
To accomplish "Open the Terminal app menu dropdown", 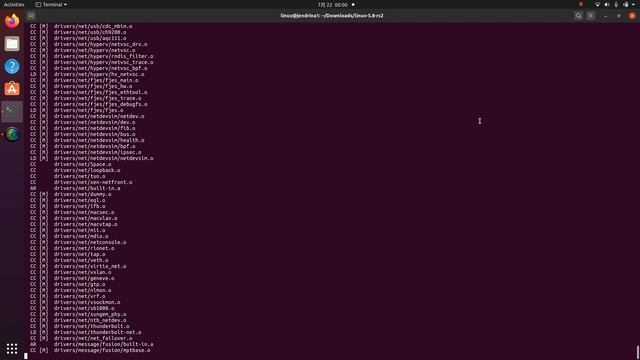I will point(51,4).
